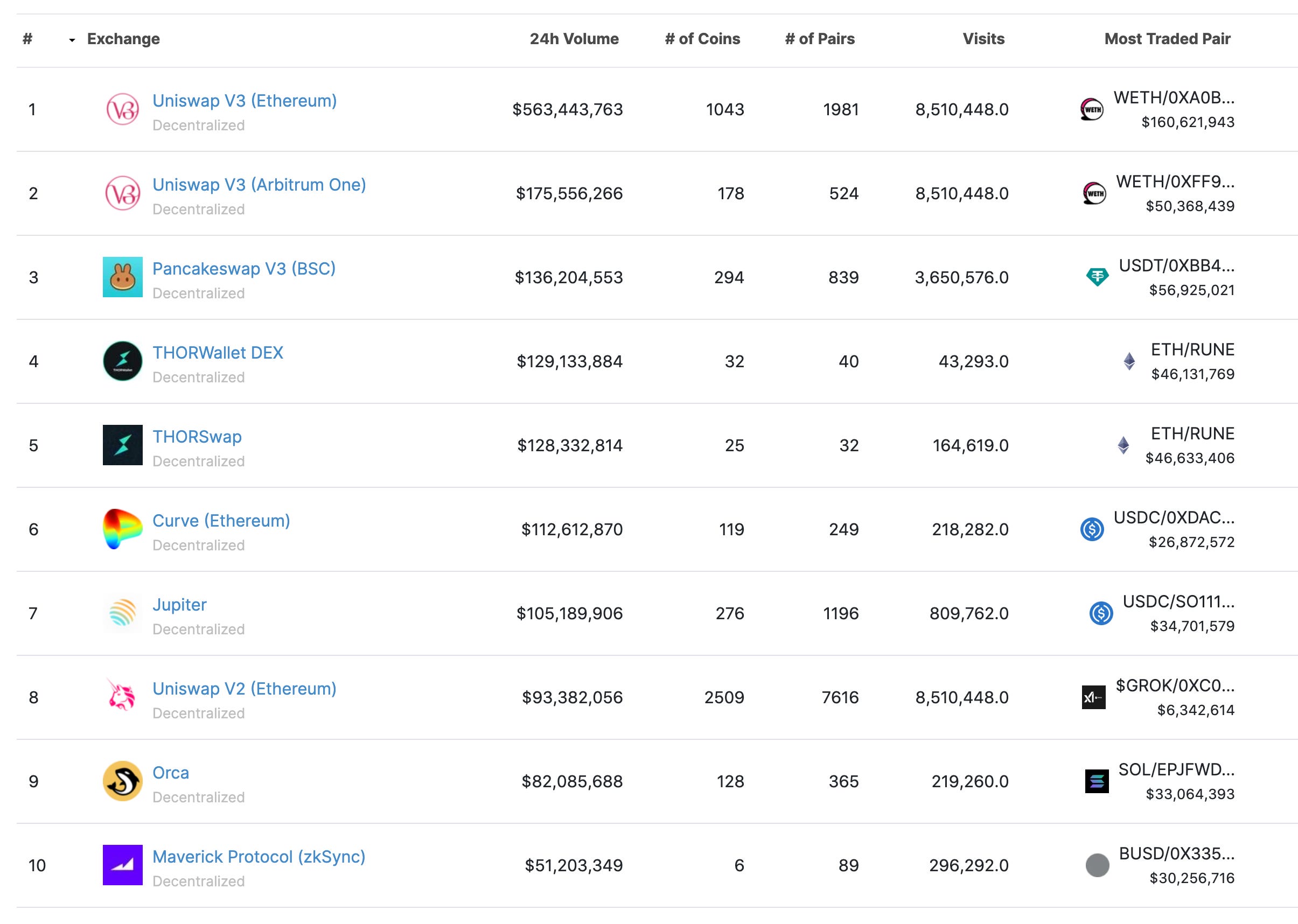
Task: Click the Maverick Protocol purple logo
Action: 122,865
